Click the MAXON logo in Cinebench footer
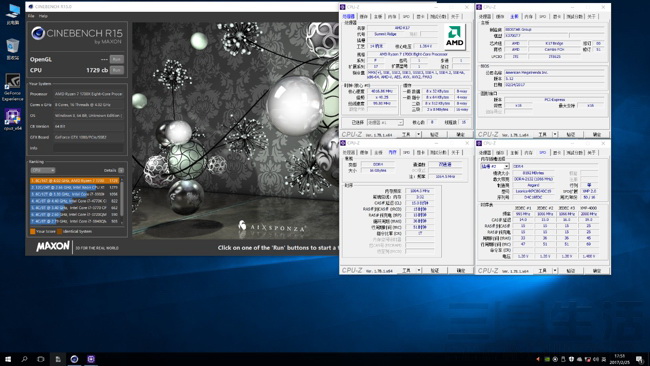The width and height of the screenshot is (650, 366). point(53,246)
